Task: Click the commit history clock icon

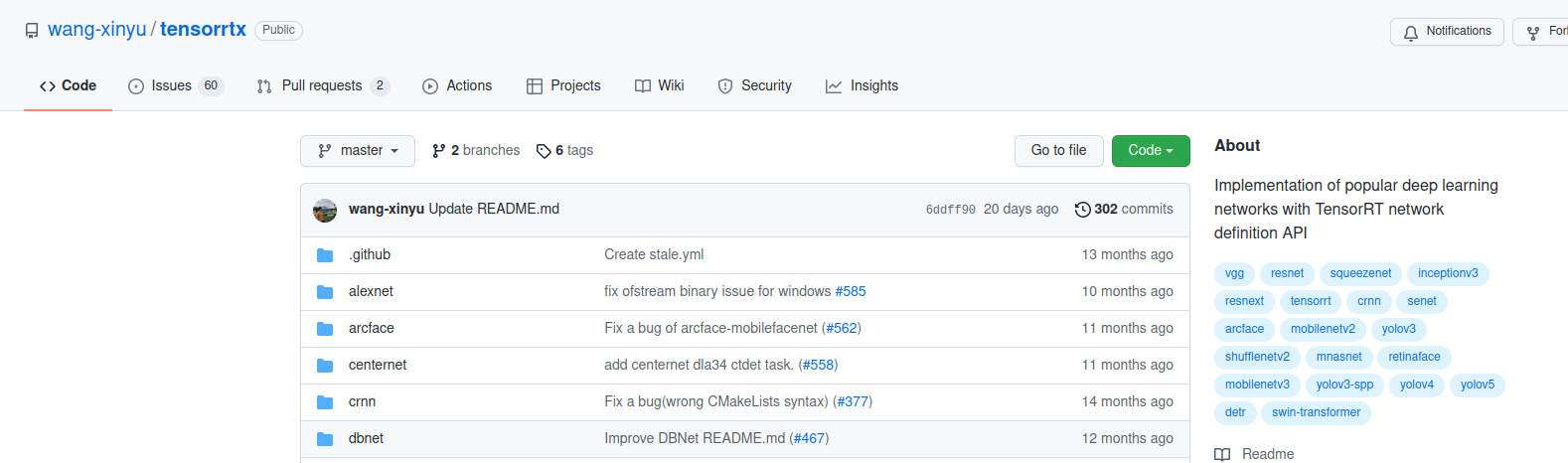Action: pos(1082,210)
